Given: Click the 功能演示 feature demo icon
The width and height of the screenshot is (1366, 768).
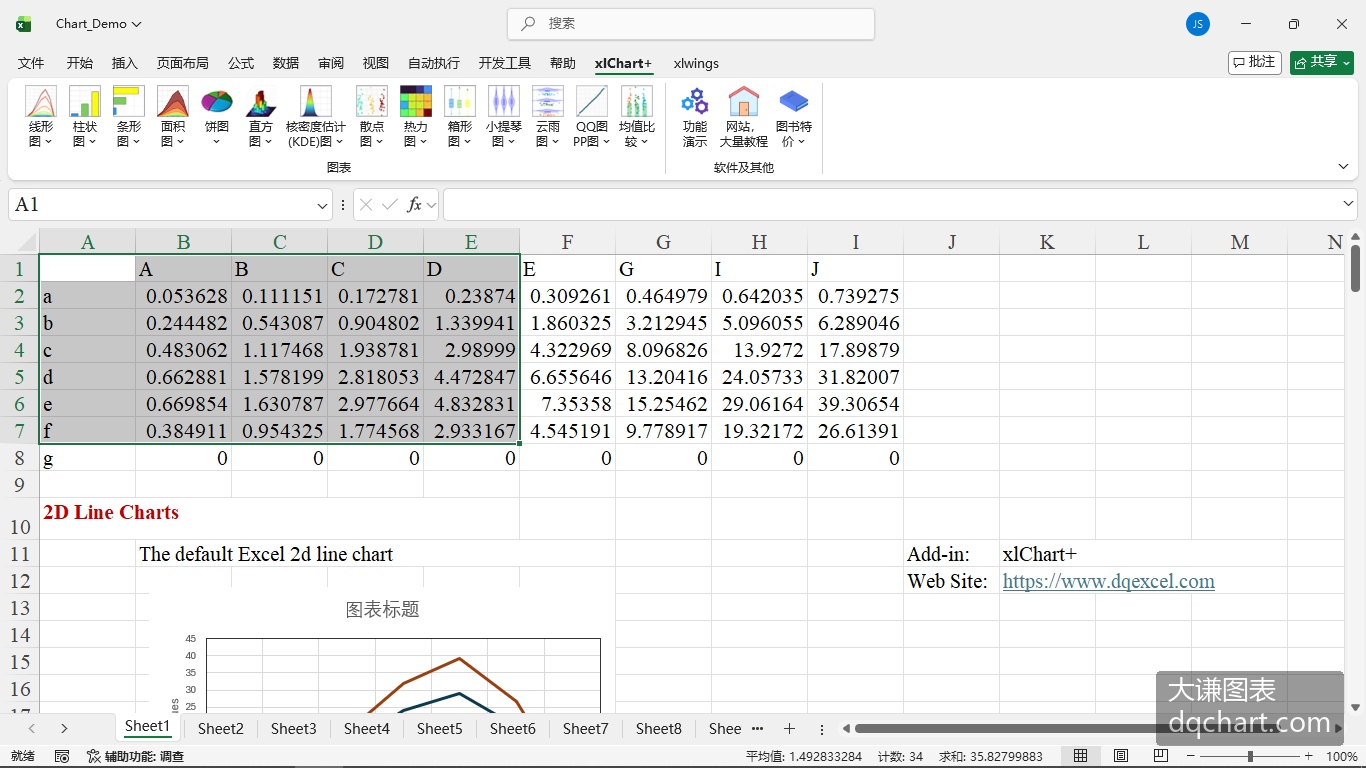Looking at the screenshot, I should click(x=695, y=117).
